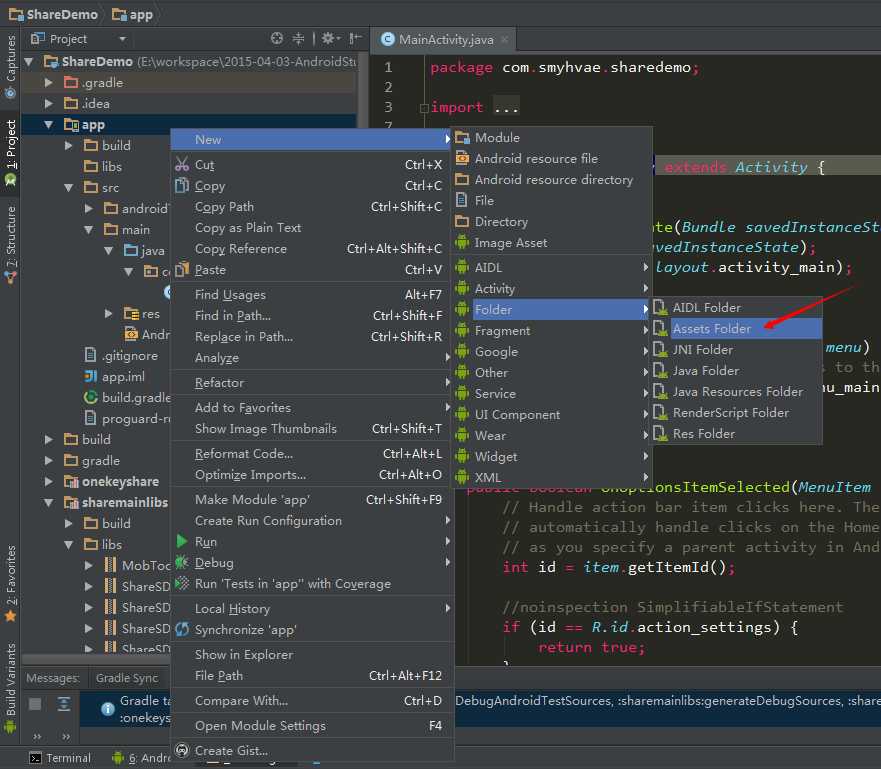
Task: Open the Project panel settings gear
Action: click(326, 39)
